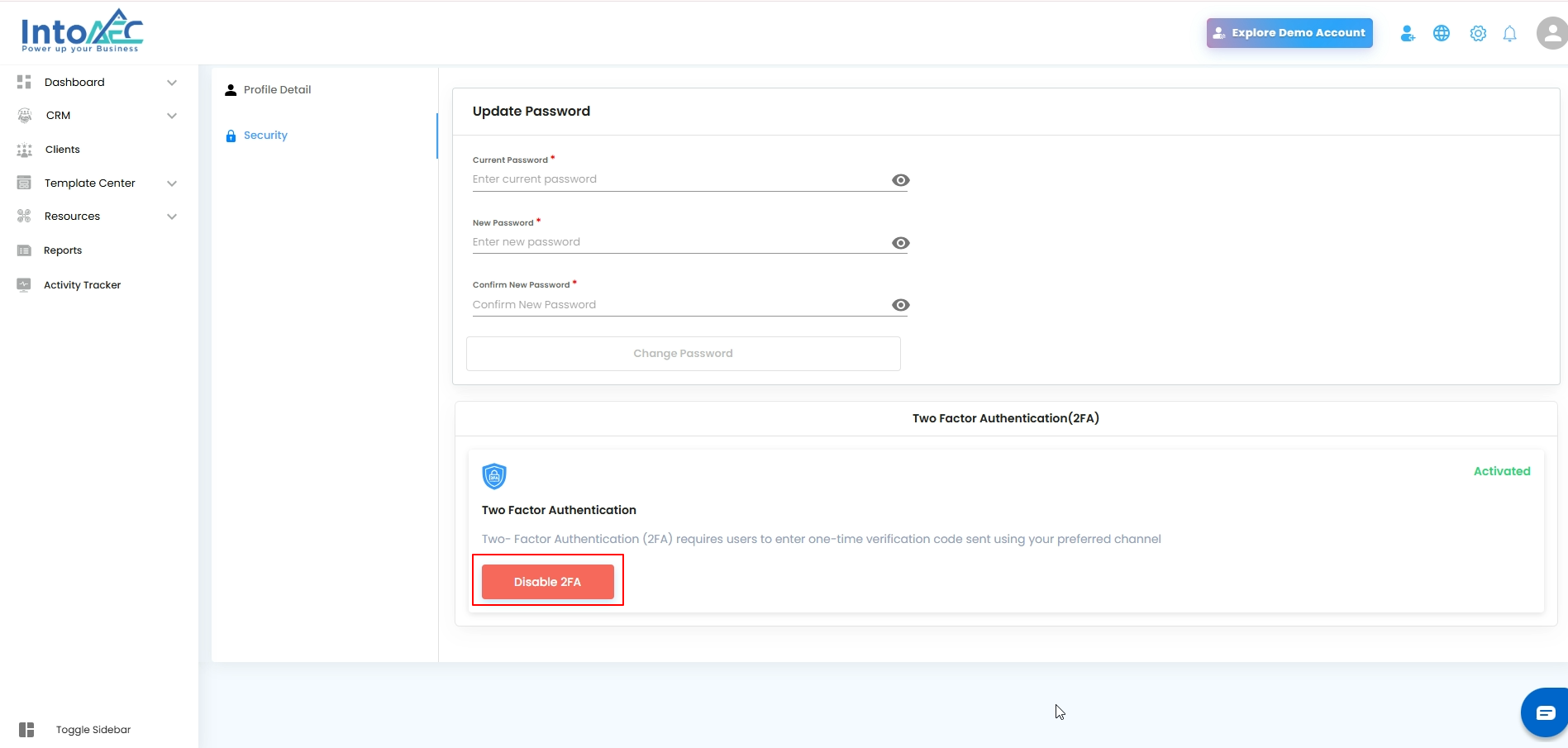Image resolution: width=1568 pixels, height=748 pixels.
Task: Click the IntoAEC logo
Action: tap(82, 31)
